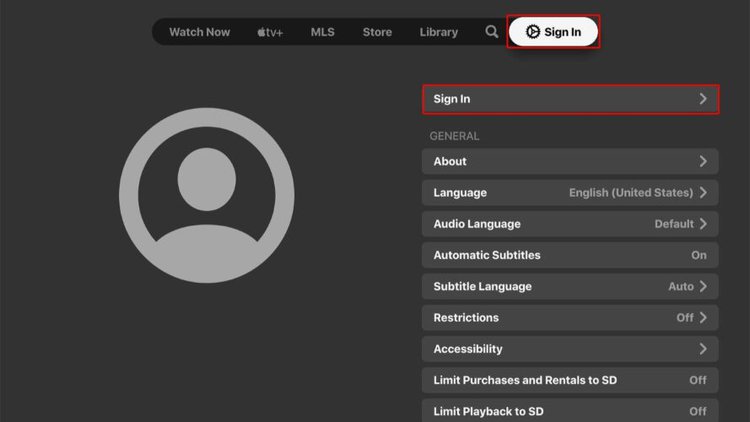750x422 pixels.
Task: Open the Accessibility settings row
Action: (x=570, y=349)
